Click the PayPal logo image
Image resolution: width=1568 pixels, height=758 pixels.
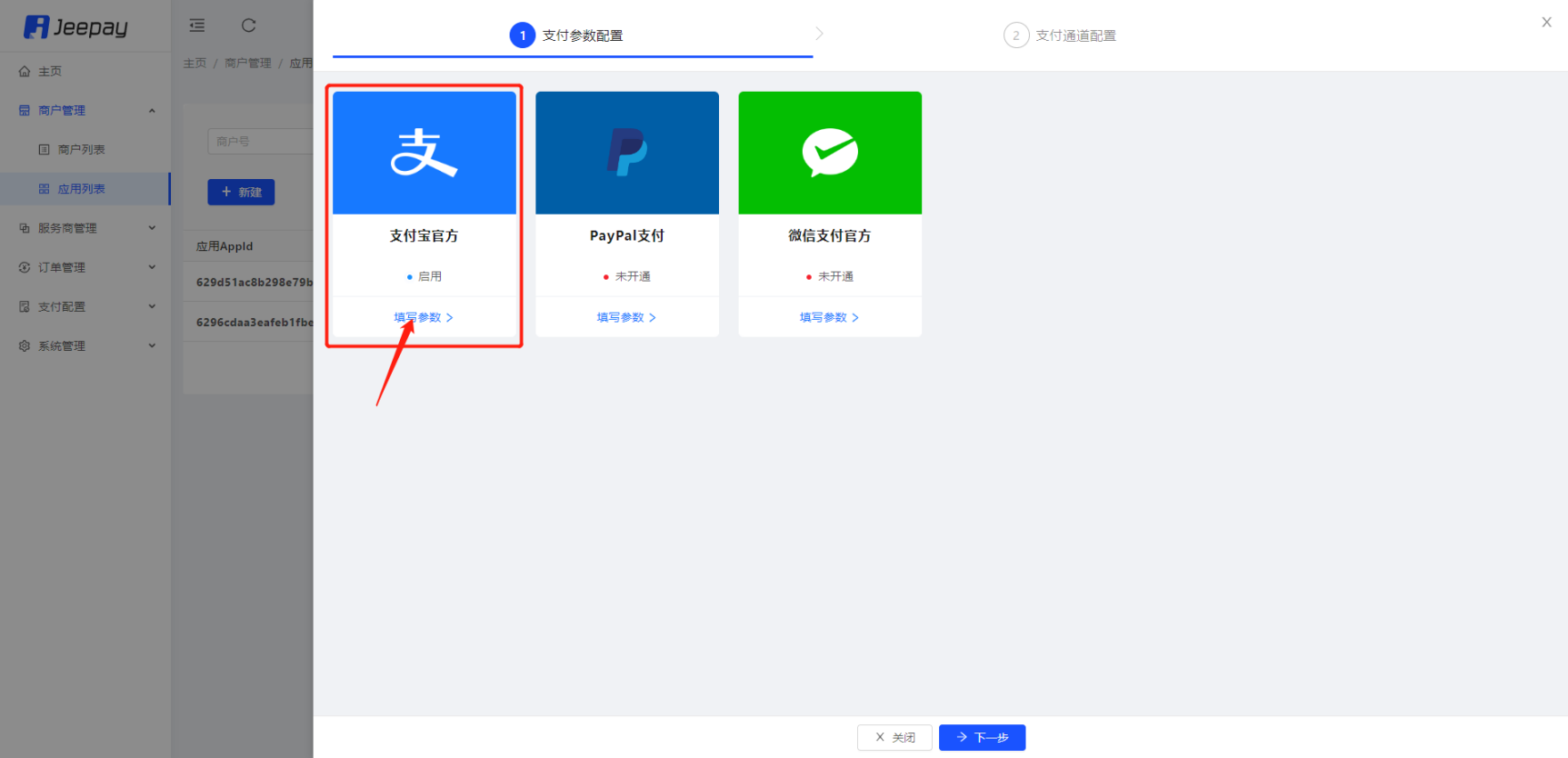point(627,153)
